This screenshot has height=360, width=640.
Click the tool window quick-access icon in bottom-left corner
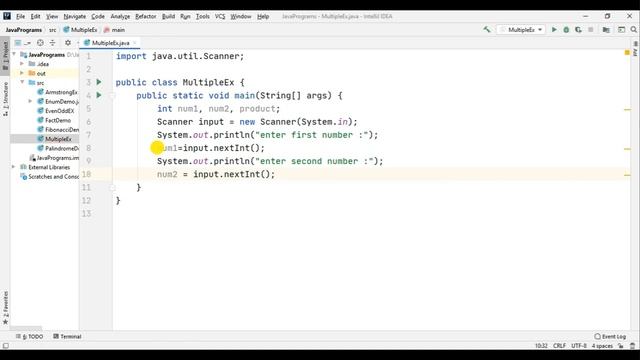5,346
